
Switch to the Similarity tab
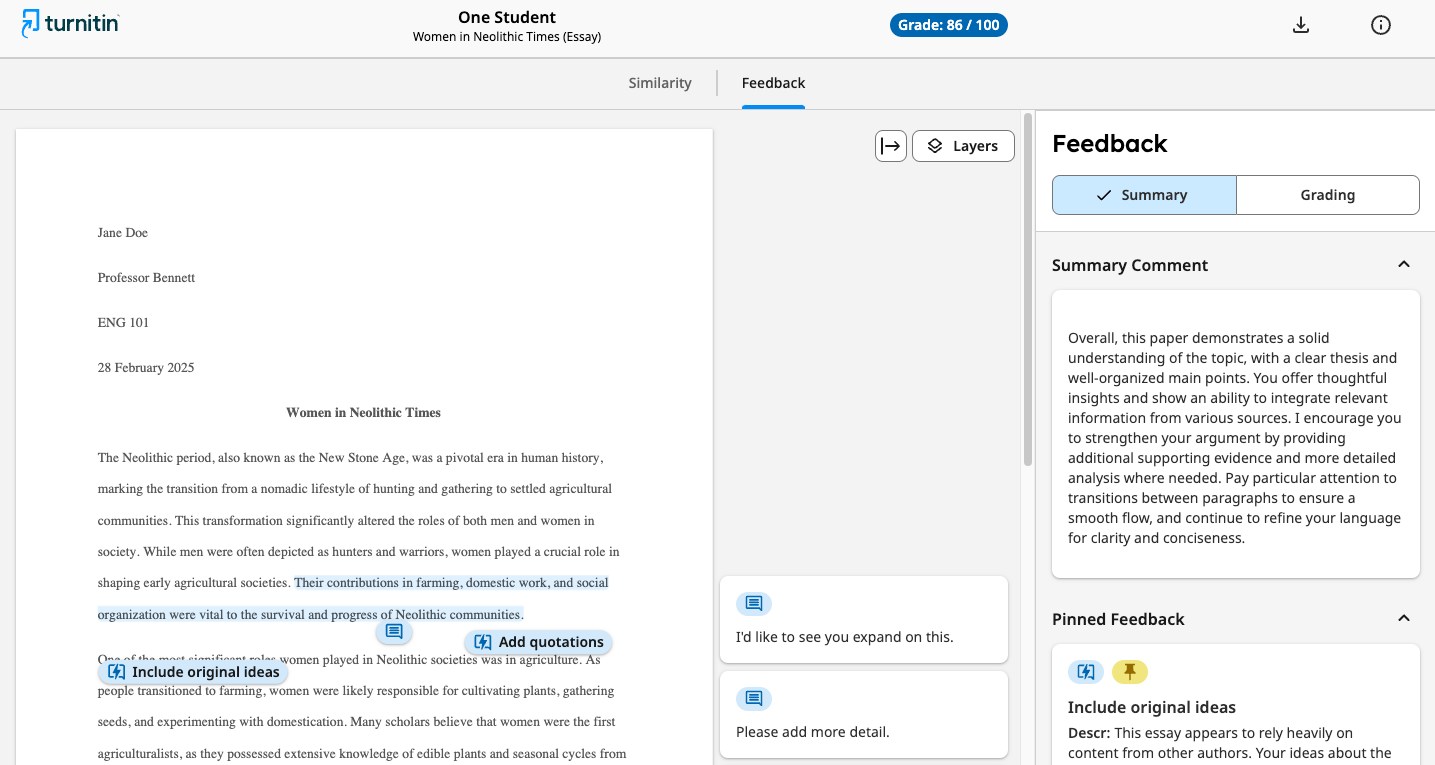click(x=660, y=83)
